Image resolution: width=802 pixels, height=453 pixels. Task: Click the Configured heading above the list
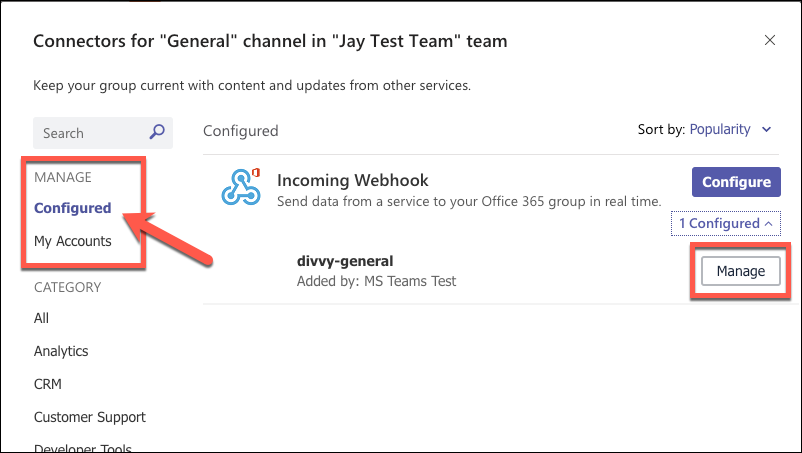click(x=240, y=131)
